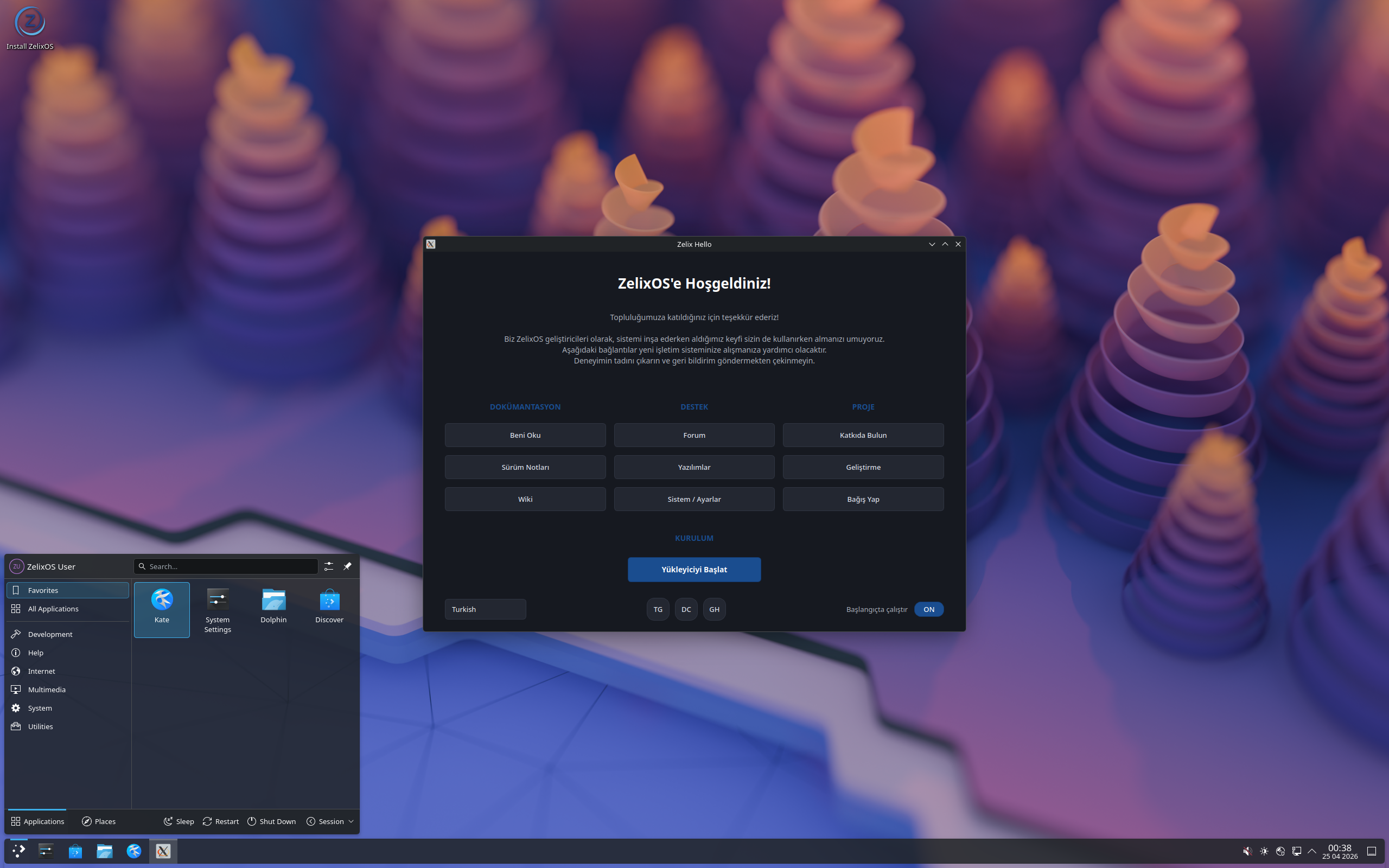
Task: Click the Beni Oku button
Action: click(x=525, y=435)
